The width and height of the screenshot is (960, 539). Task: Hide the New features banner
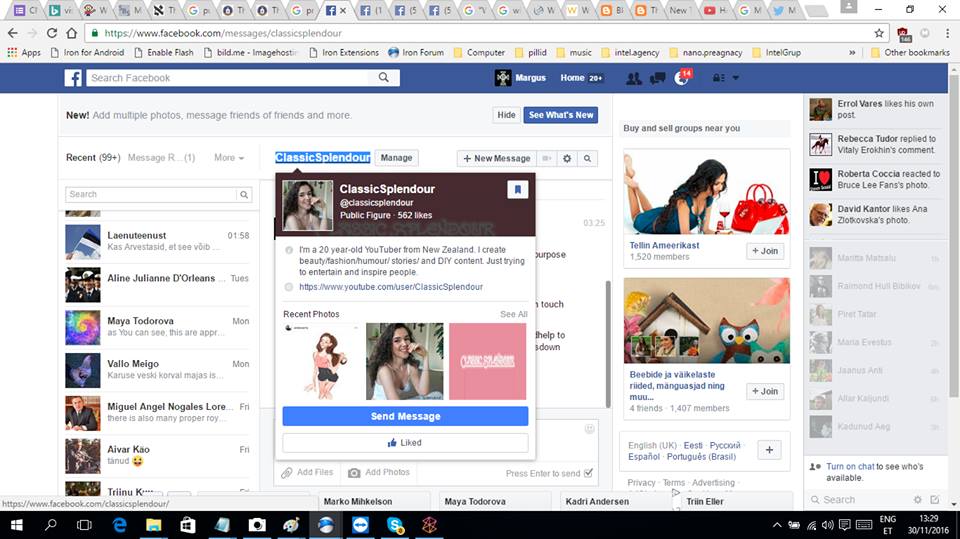coord(506,115)
